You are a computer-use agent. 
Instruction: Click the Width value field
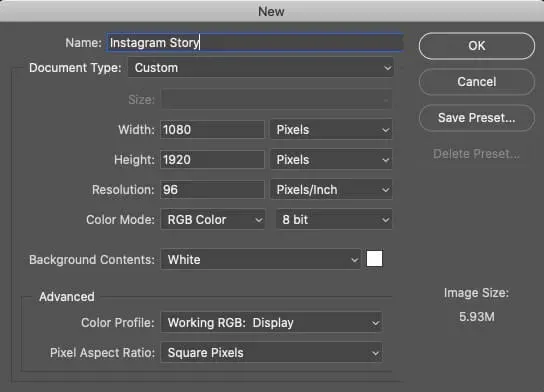[x=212, y=130]
